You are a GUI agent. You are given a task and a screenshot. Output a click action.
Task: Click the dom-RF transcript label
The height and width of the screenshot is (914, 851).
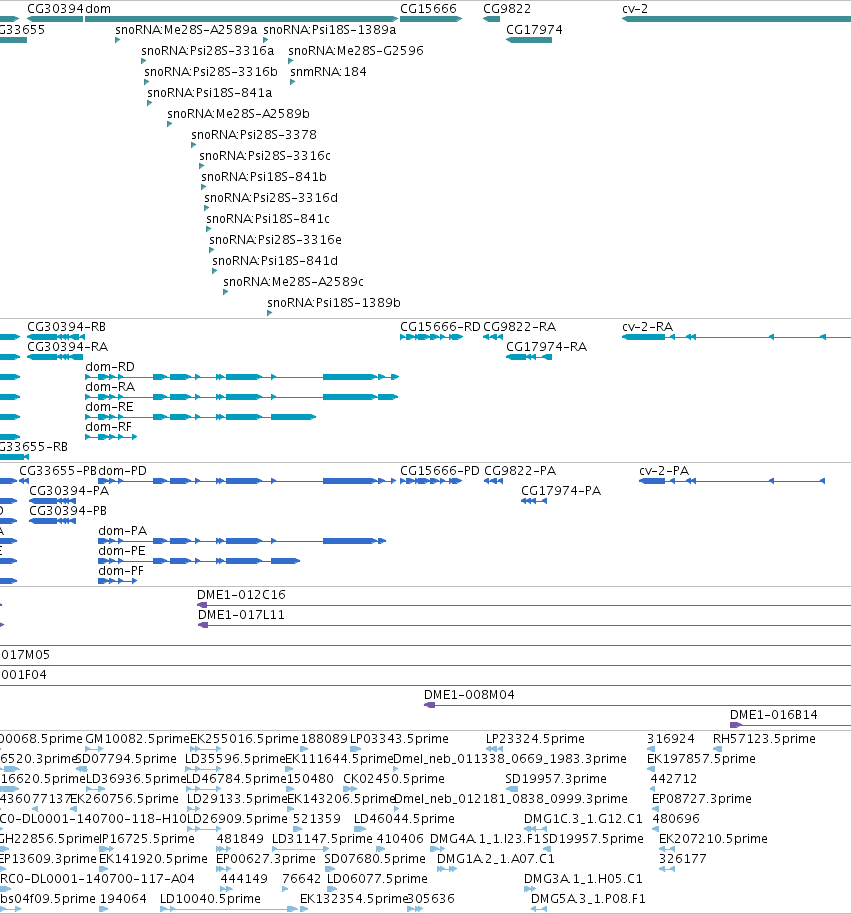point(108,427)
